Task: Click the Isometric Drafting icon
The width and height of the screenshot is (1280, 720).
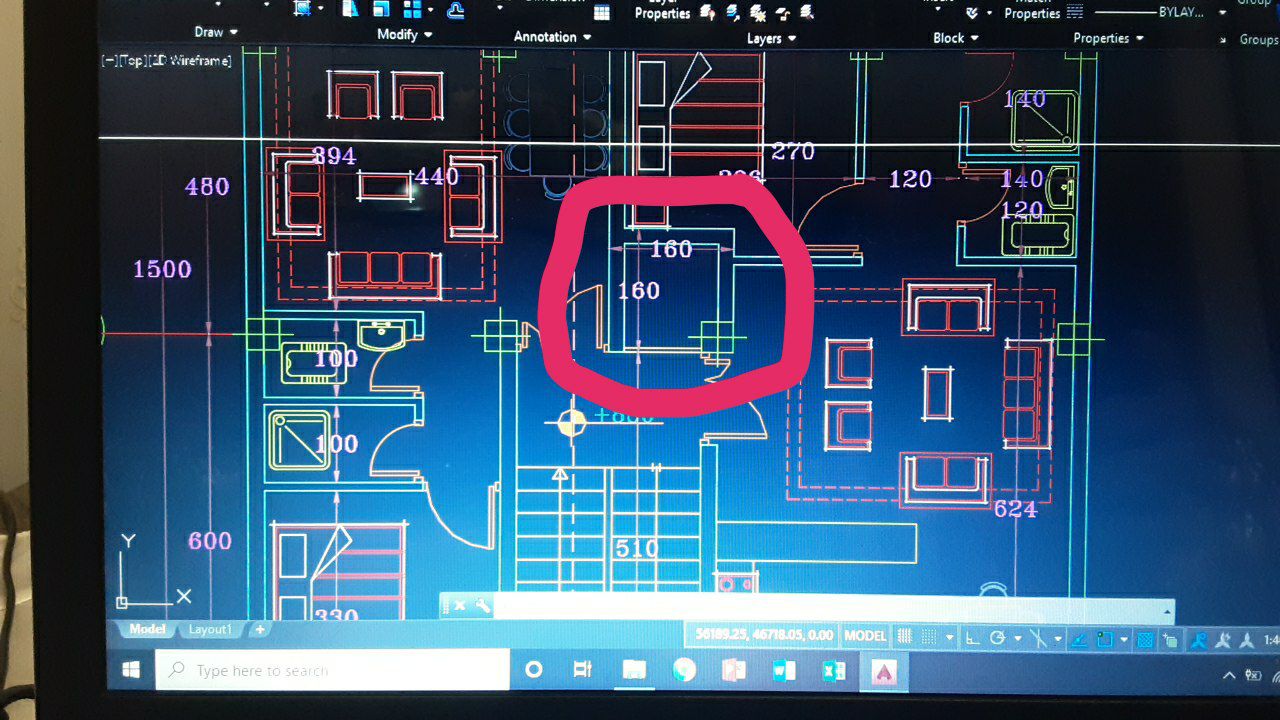Action: click(1039, 637)
